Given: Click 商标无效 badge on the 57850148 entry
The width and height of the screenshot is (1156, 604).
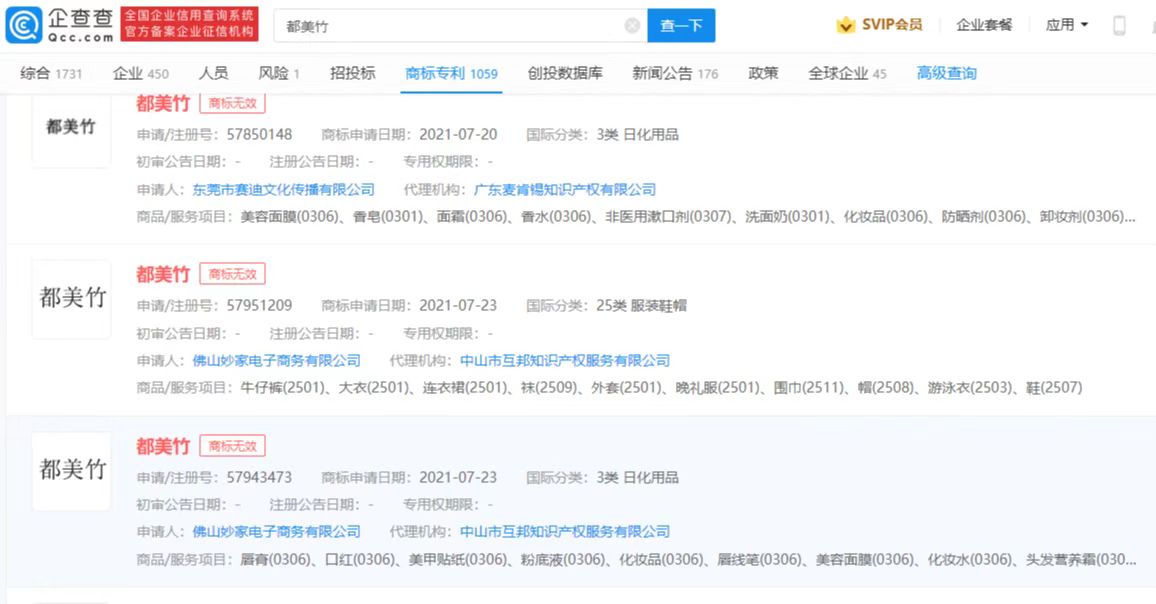Looking at the screenshot, I should click(232, 103).
